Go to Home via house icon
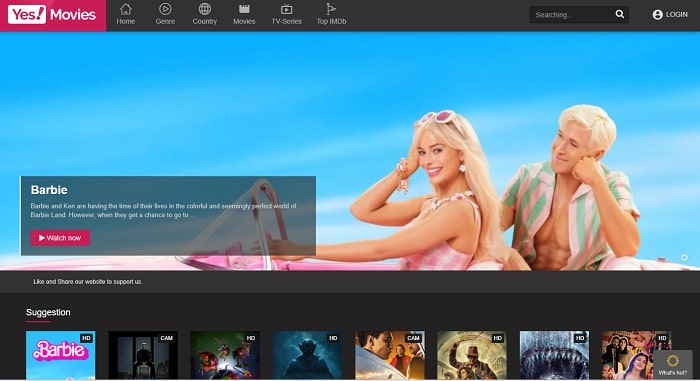 point(126,9)
